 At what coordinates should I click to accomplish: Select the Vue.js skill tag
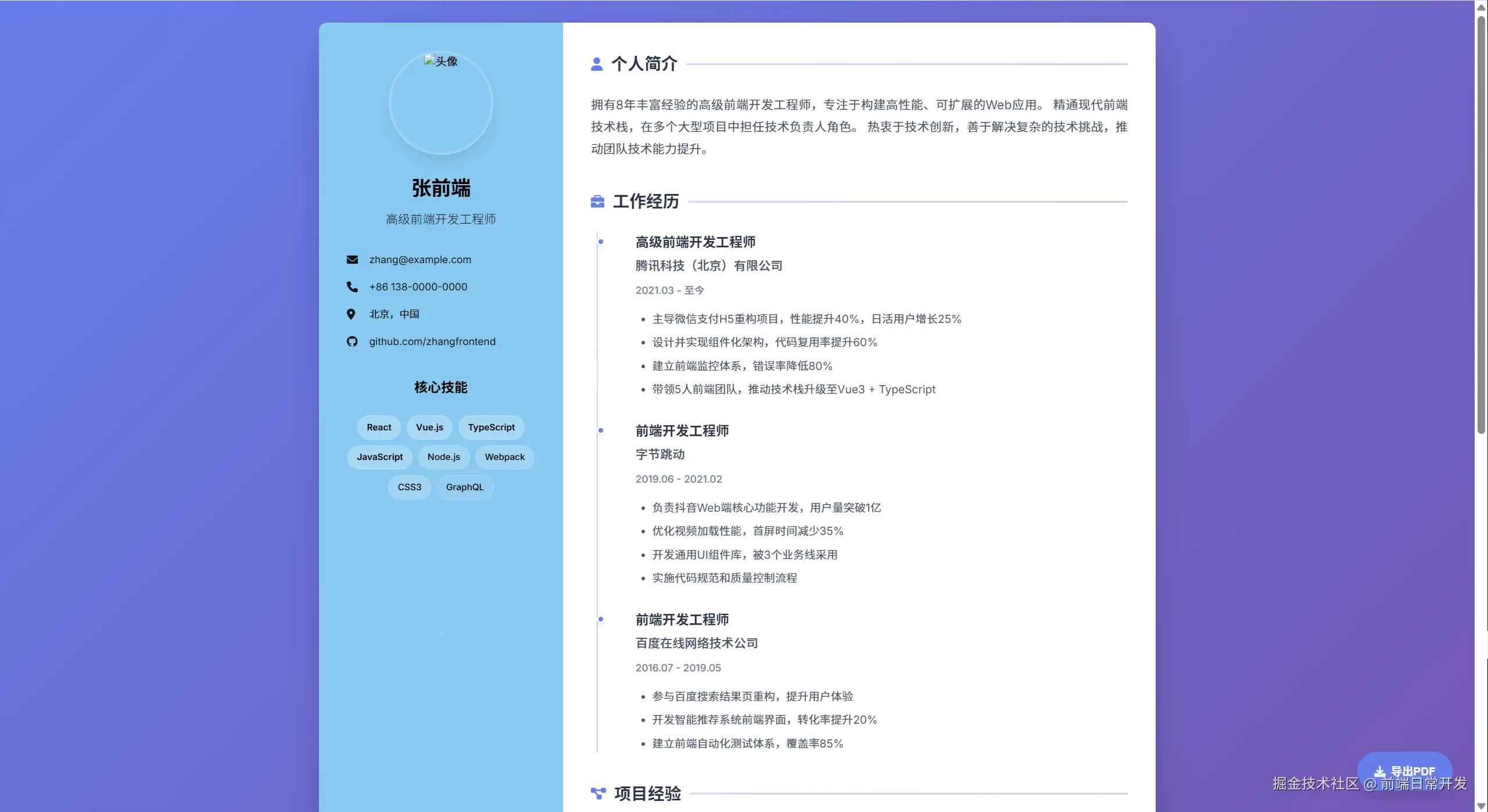429,427
